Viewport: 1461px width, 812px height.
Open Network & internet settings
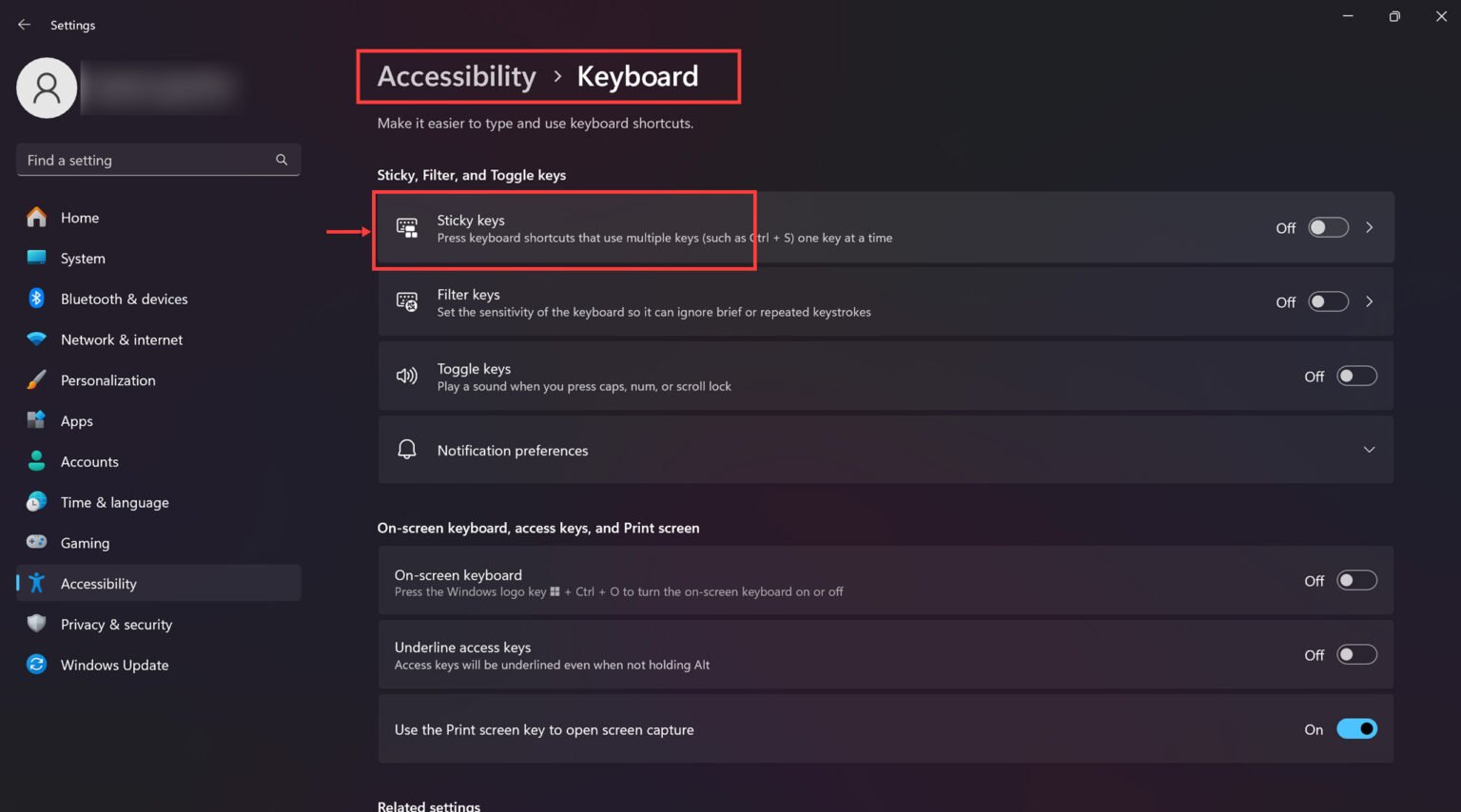tap(122, 339)
